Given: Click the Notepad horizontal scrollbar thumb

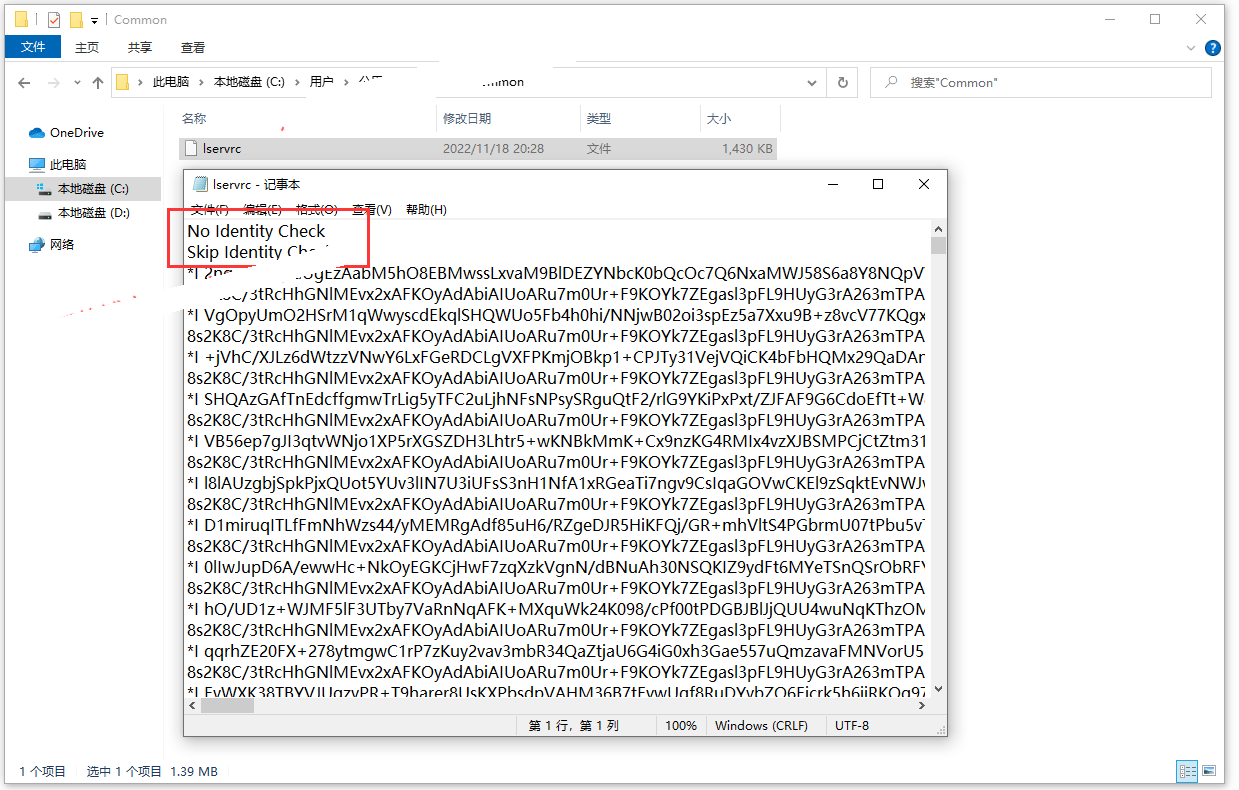Looking at the screenshot, I should coord(227,705).
